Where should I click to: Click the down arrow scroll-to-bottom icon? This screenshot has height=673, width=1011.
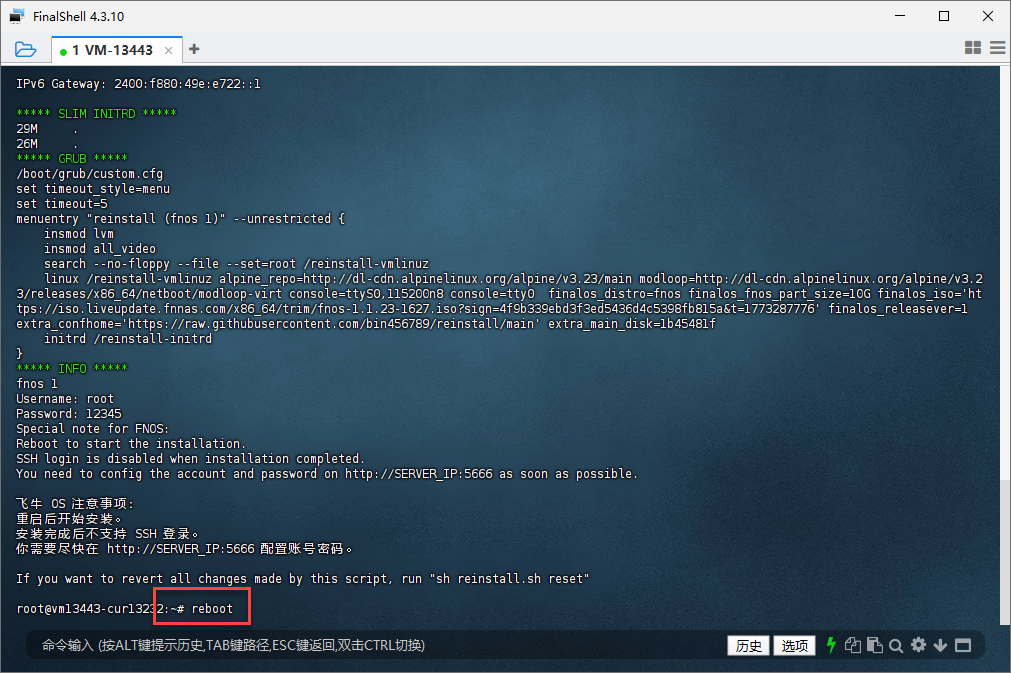[x=940, y=645]
